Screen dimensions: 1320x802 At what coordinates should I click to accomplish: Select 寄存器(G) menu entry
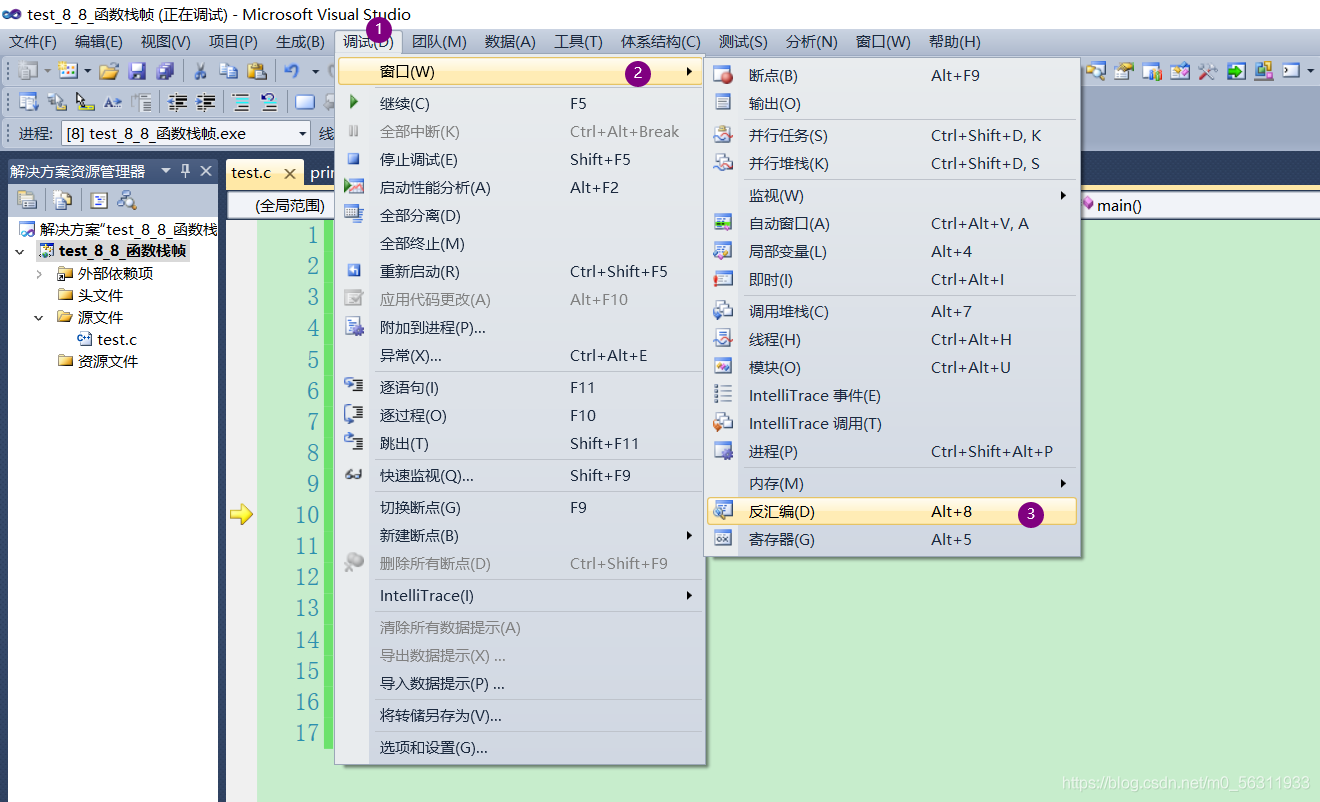[x=892, y=539]
